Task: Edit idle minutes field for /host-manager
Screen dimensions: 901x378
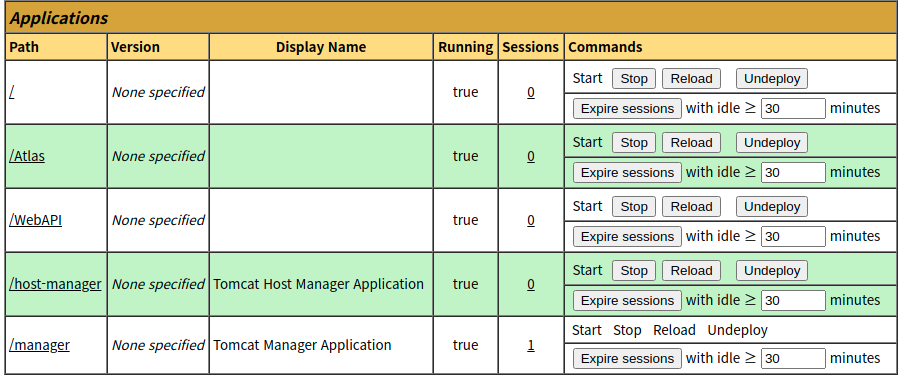Action: (793, 300)
